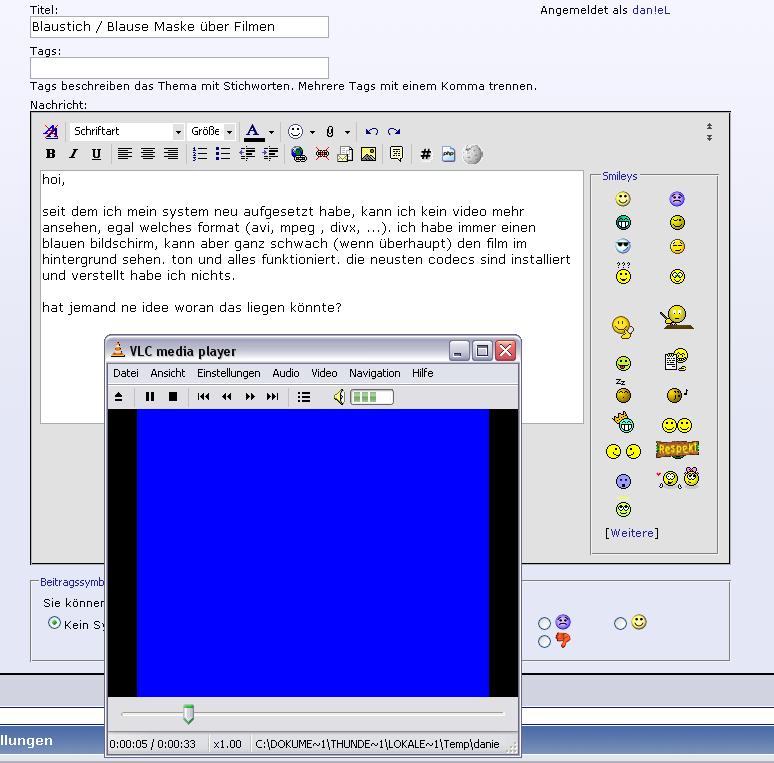The width and height of the screenshot is (774, 763).
Task: Wrap selection in quote tags
Action: tap(396, 154)
